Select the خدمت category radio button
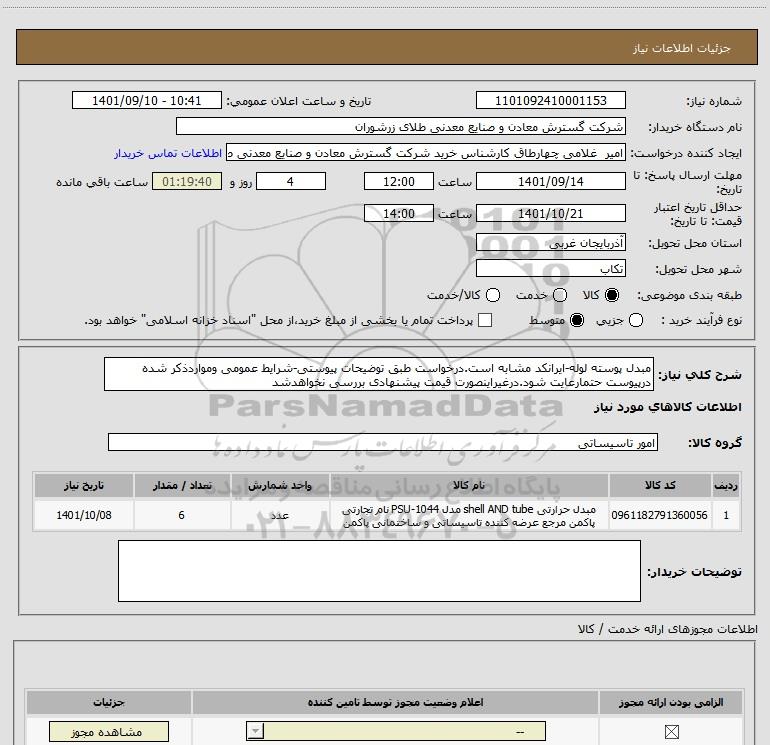The height and width of the screenshot is (745, 770). click(560, 295)
